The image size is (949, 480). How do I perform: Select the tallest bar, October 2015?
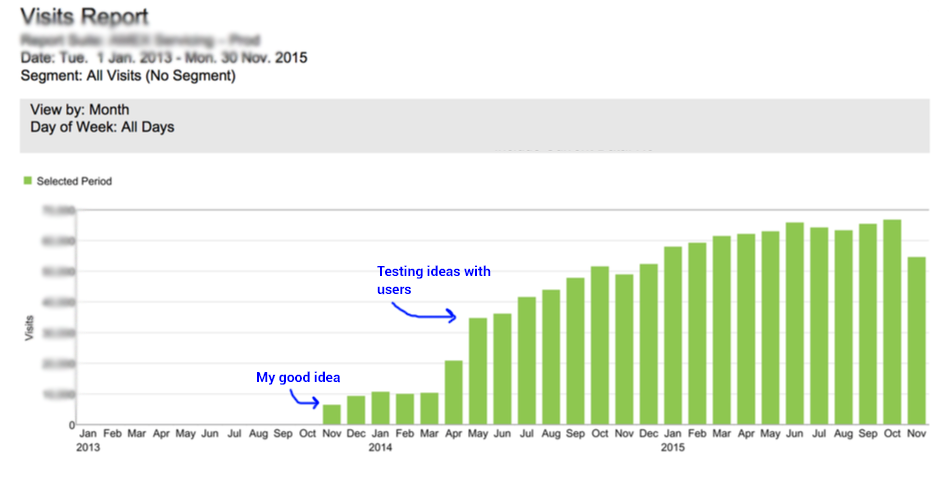pyautogui.click(x=892, y=322)
